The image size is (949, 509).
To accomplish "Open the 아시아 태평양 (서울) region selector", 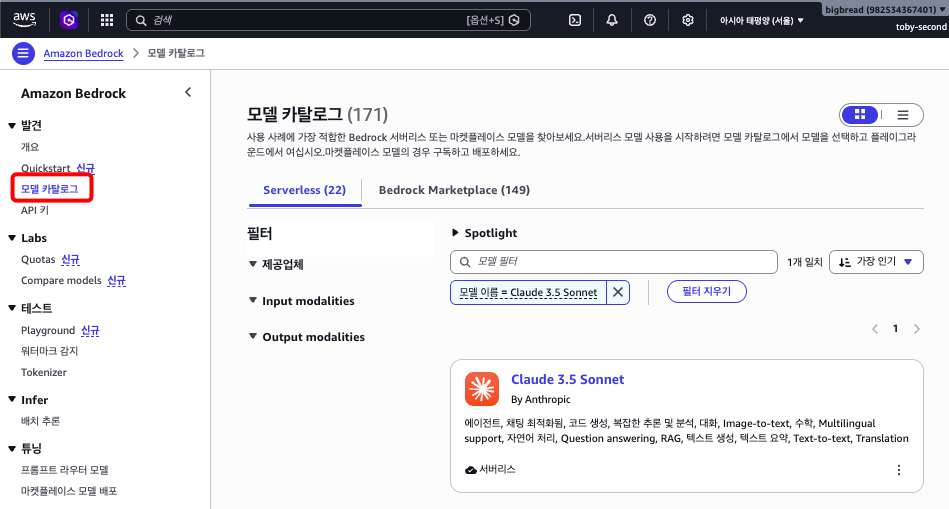I will [x=761, y=20].
